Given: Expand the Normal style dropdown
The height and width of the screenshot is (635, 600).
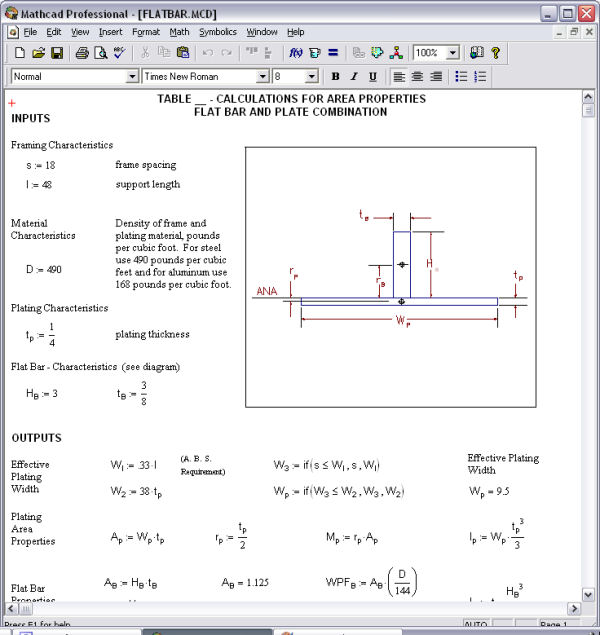Looking at the screenshot, I should 132,77.
